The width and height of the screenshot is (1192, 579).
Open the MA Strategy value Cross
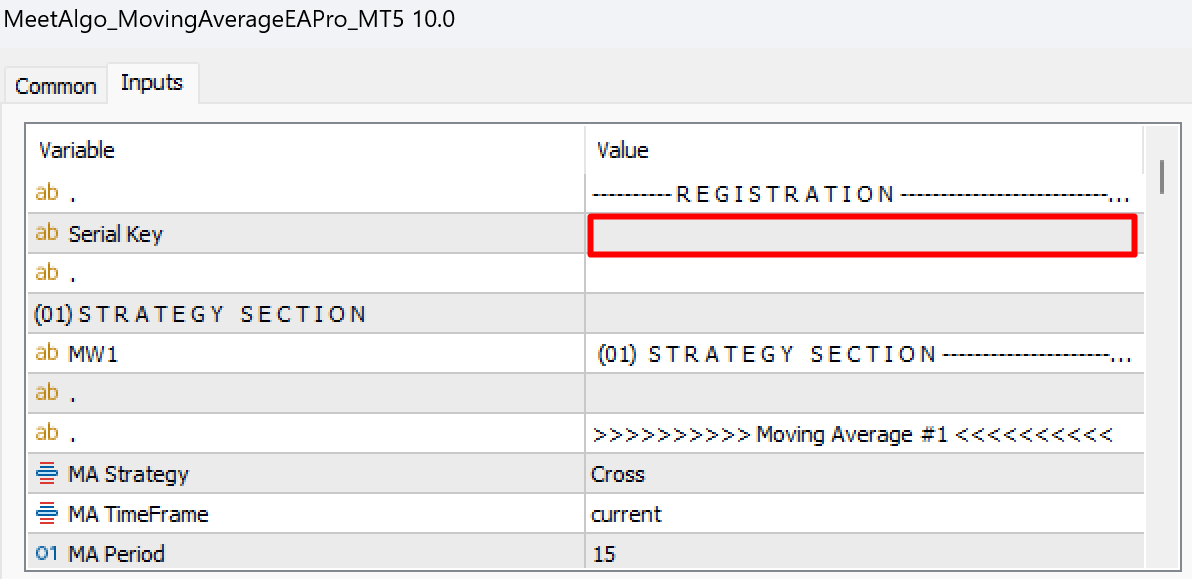(864, 474)
